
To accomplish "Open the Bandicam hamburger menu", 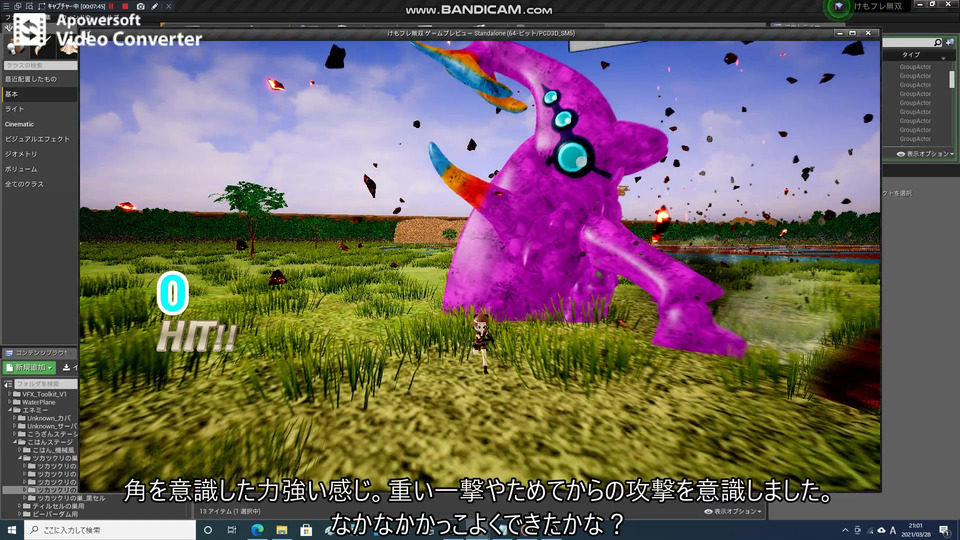I will [x=6, y=6].
